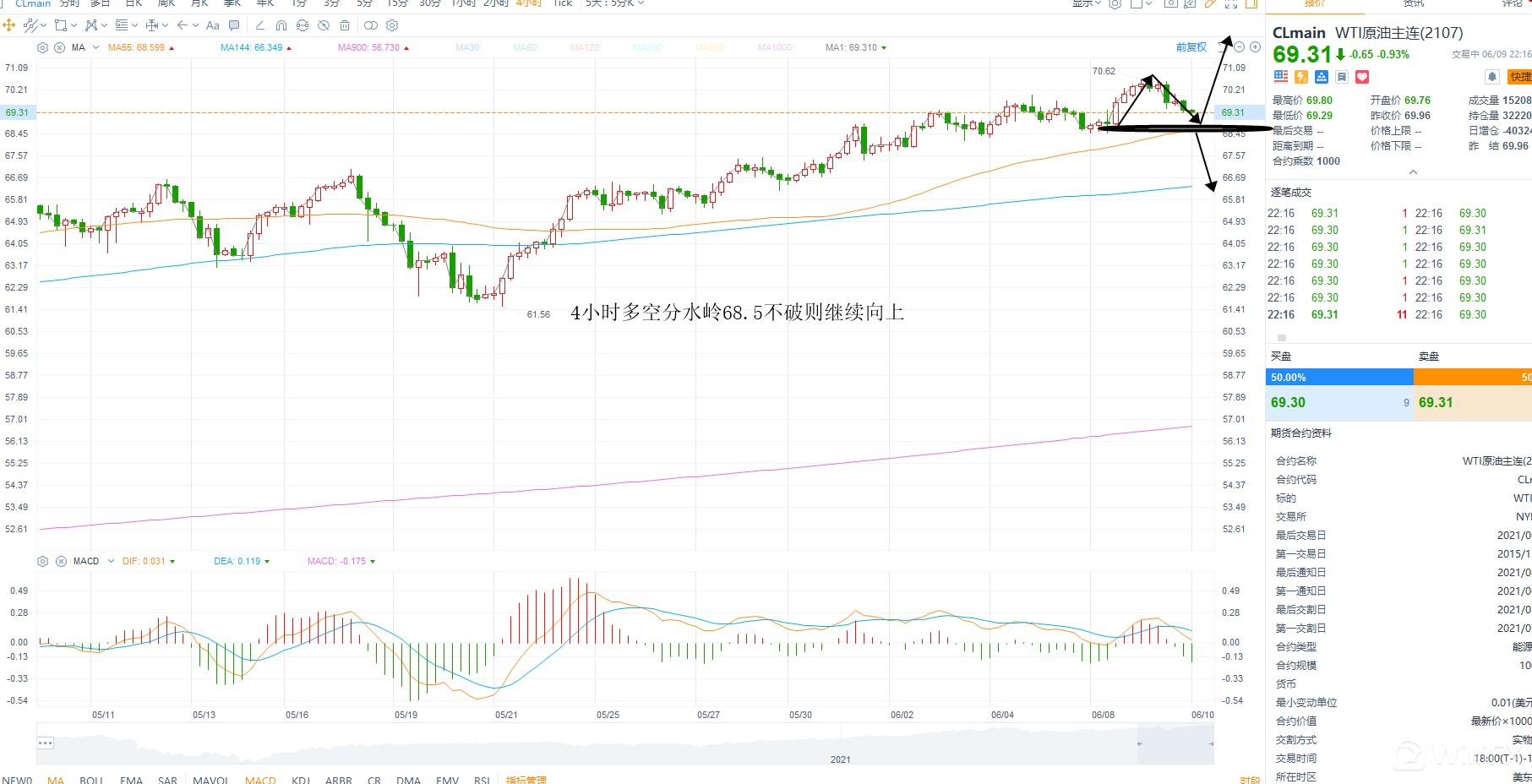1532x784 pixels.
Task: Open MACD indicator settings gear
Action: tap(43, 561)
